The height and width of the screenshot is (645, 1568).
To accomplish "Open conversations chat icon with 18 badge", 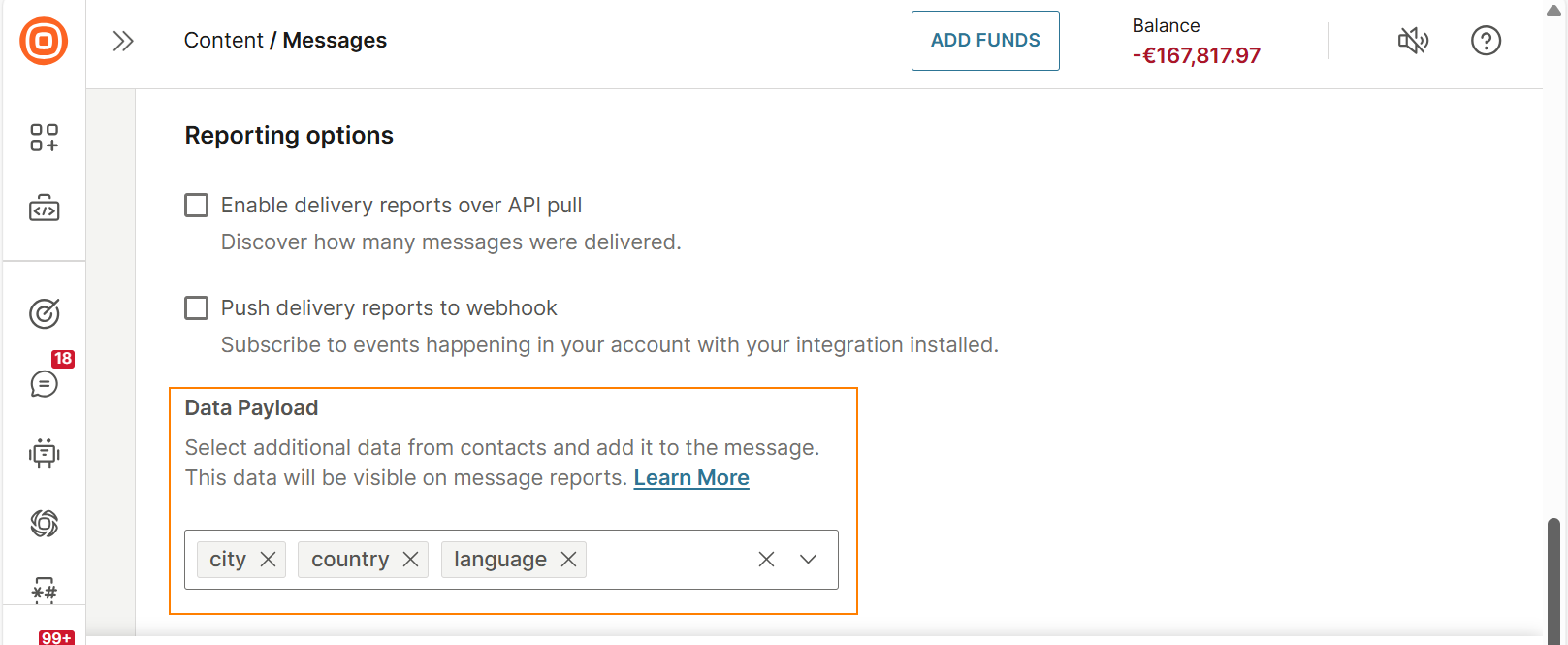I will (44, 383).
